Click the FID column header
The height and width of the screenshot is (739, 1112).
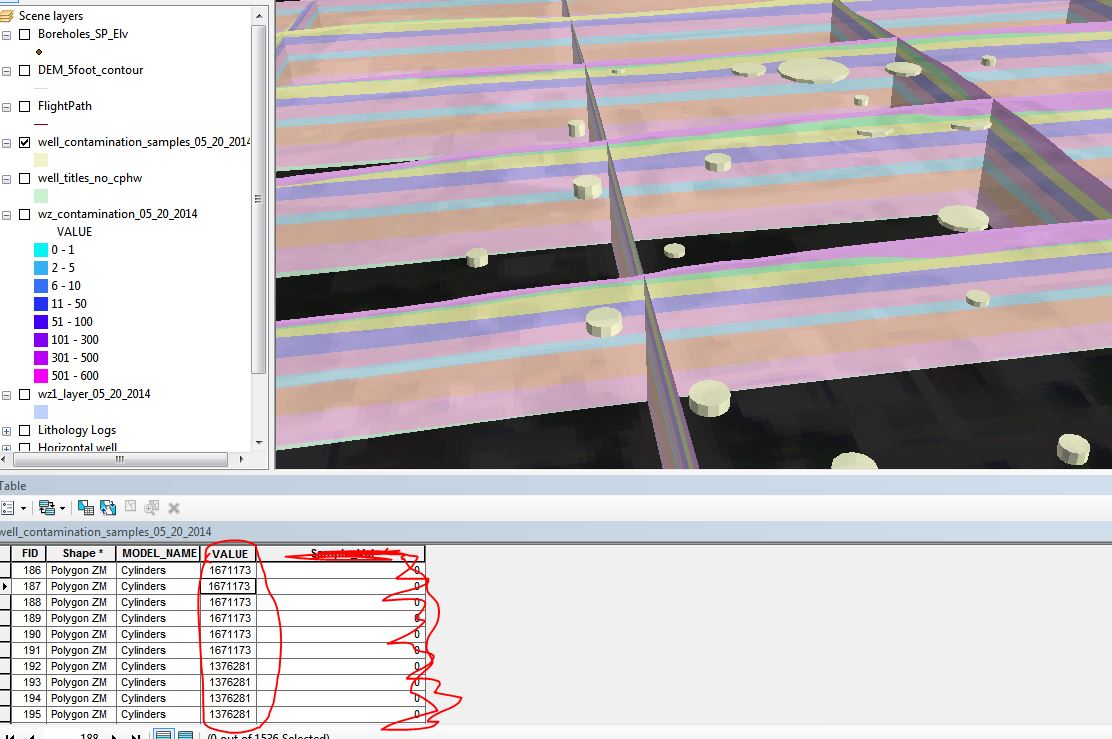[30, 553]
